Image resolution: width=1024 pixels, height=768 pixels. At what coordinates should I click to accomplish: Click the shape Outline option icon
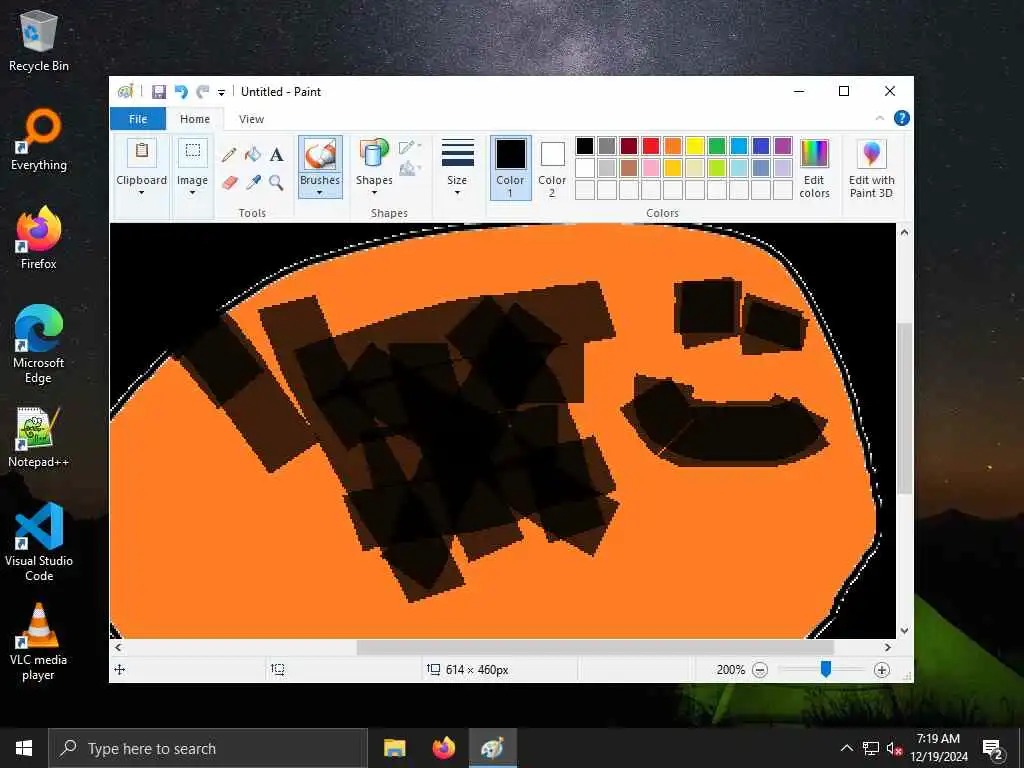pyautogui.click(x=408, y=148)
